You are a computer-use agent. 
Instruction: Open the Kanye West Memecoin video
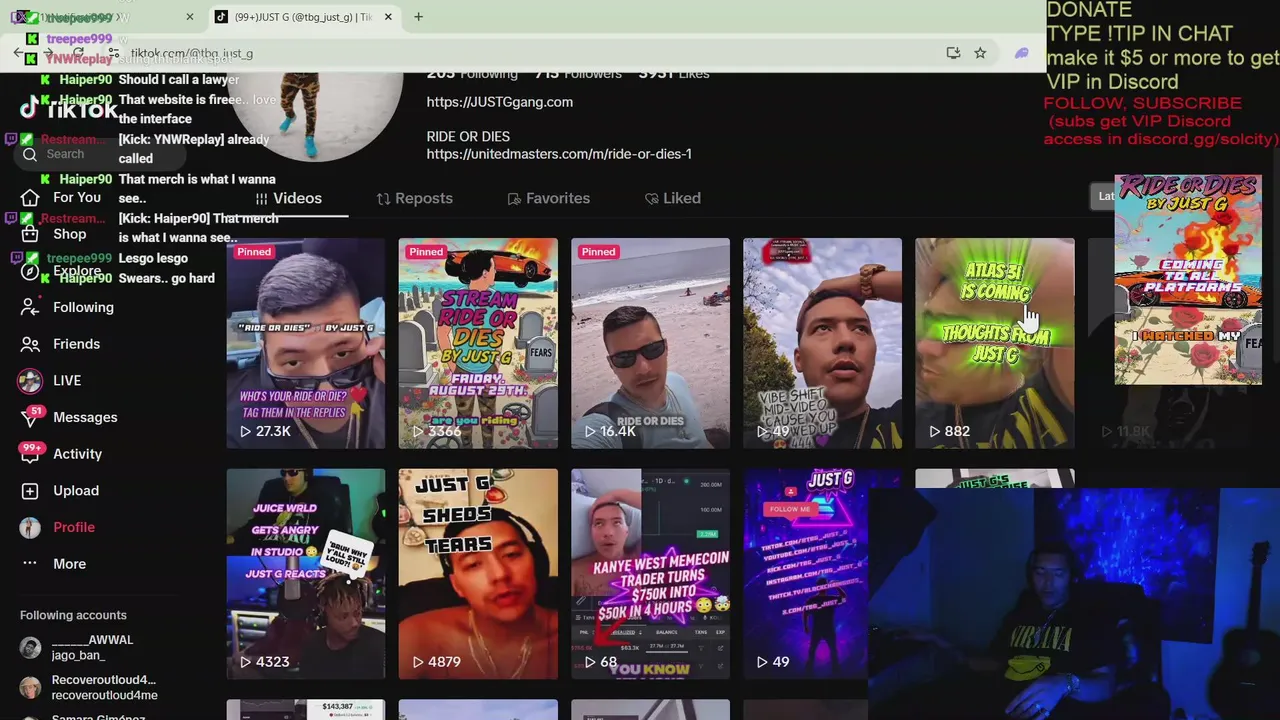tap(650, 574)
